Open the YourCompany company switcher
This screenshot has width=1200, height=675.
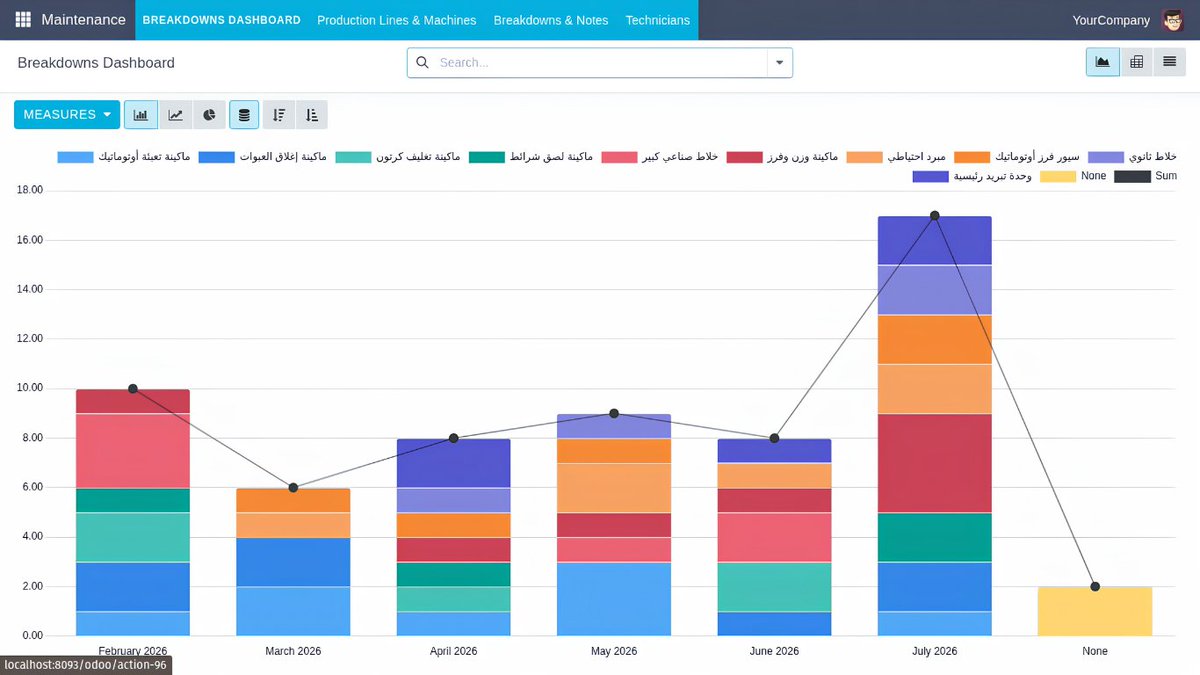[x=1111, y=20]
